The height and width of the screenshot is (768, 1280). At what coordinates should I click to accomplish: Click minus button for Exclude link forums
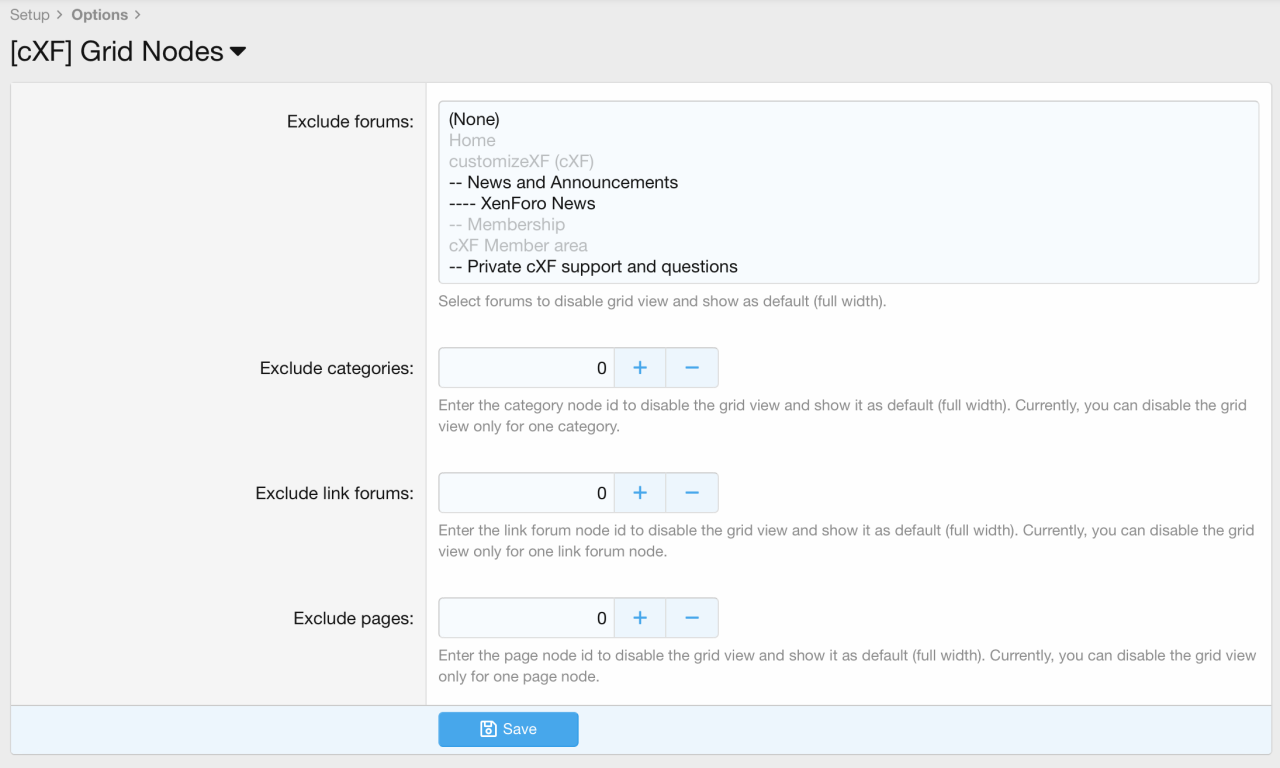click(692, 493)
